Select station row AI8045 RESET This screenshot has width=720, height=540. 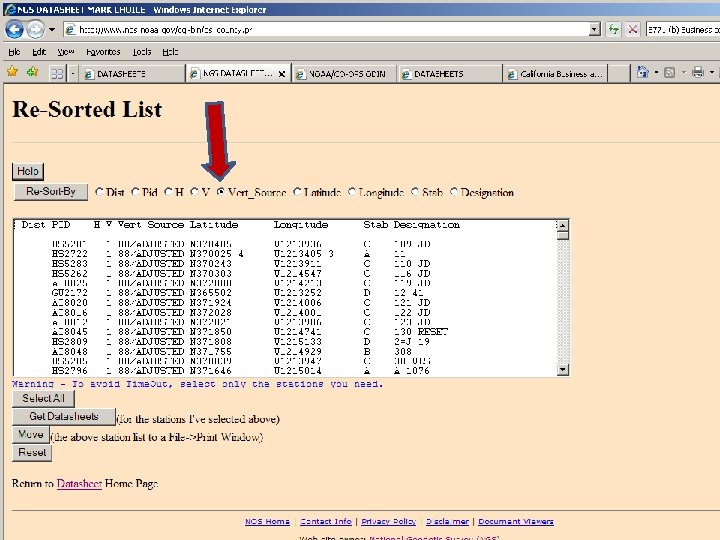tap(285, 332)
